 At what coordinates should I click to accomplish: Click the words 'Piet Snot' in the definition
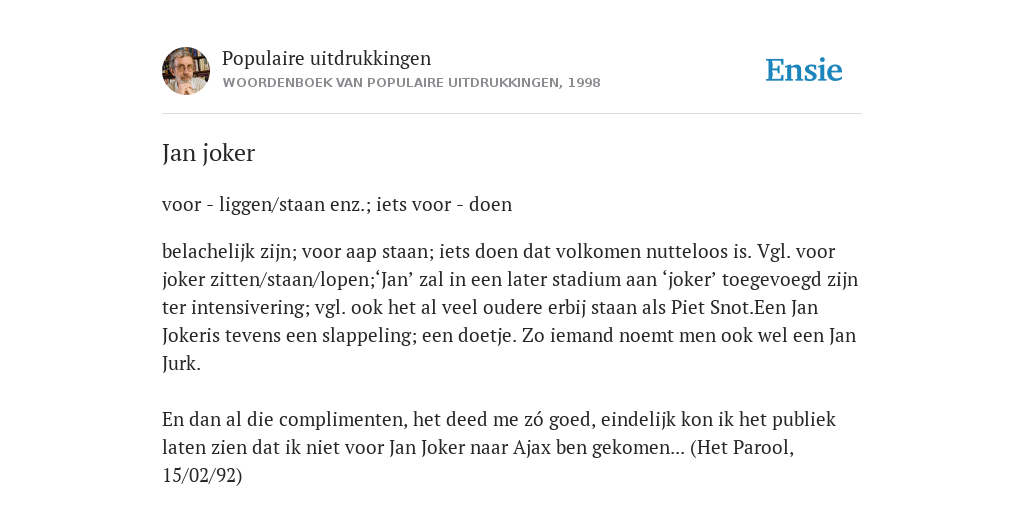click(712, 308)
